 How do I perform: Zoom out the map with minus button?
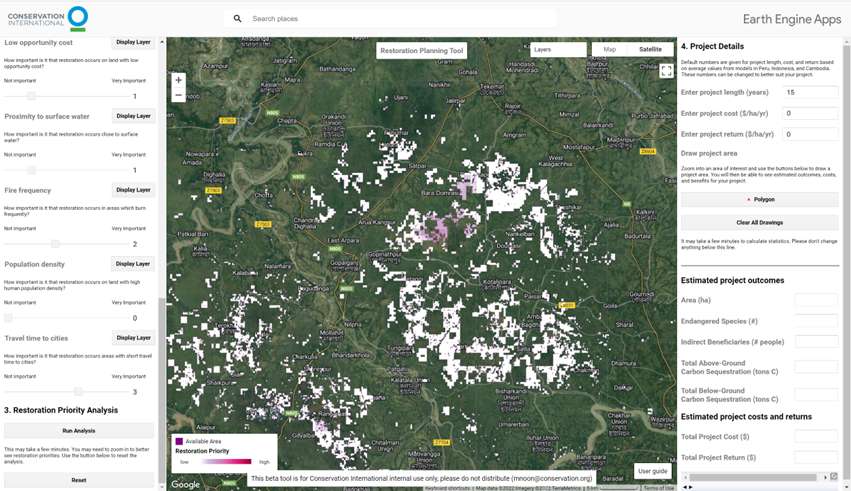179,95
